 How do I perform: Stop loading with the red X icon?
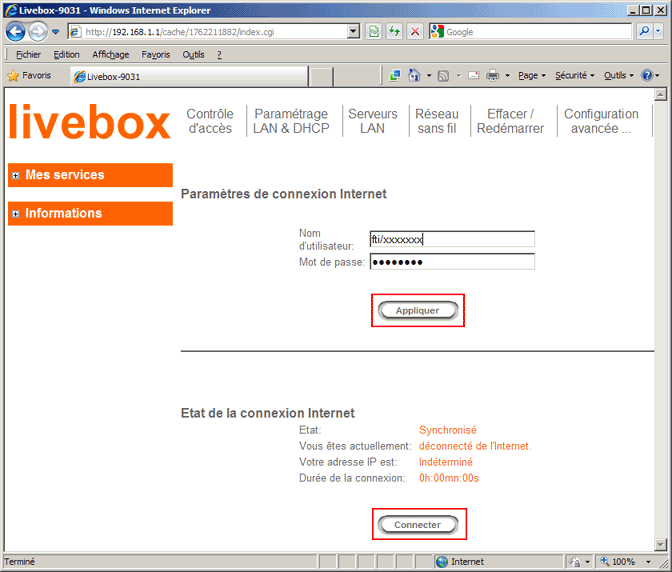click(x=415, y=32)
